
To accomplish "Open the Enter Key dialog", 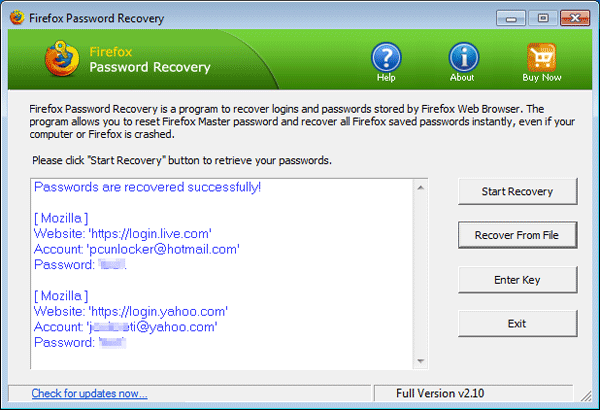I will pos(516,280).
